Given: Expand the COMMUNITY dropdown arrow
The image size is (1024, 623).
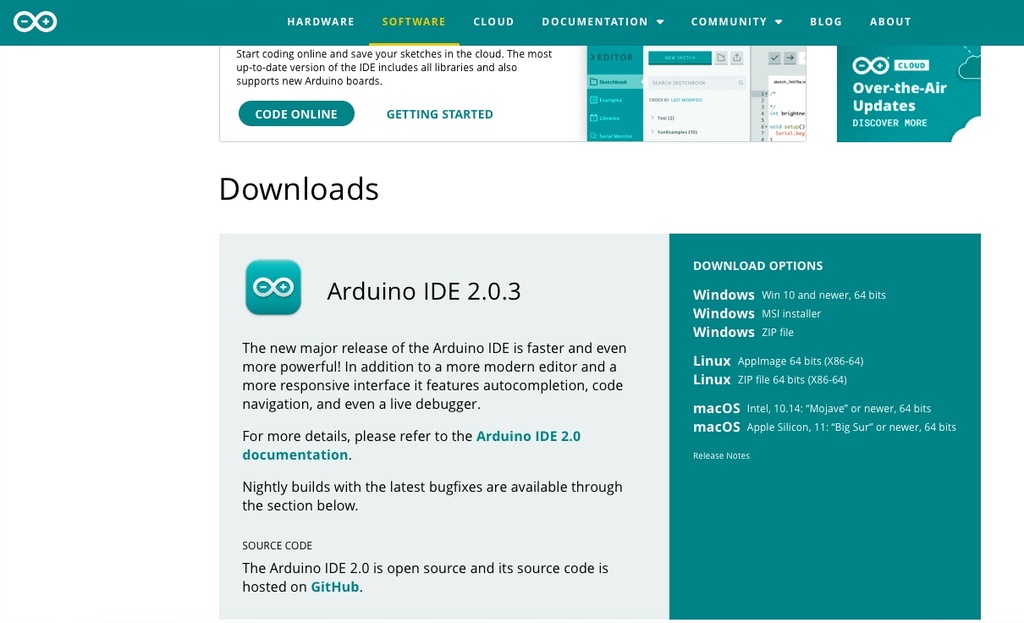Looking at the screenshot, I should point(778,22).
